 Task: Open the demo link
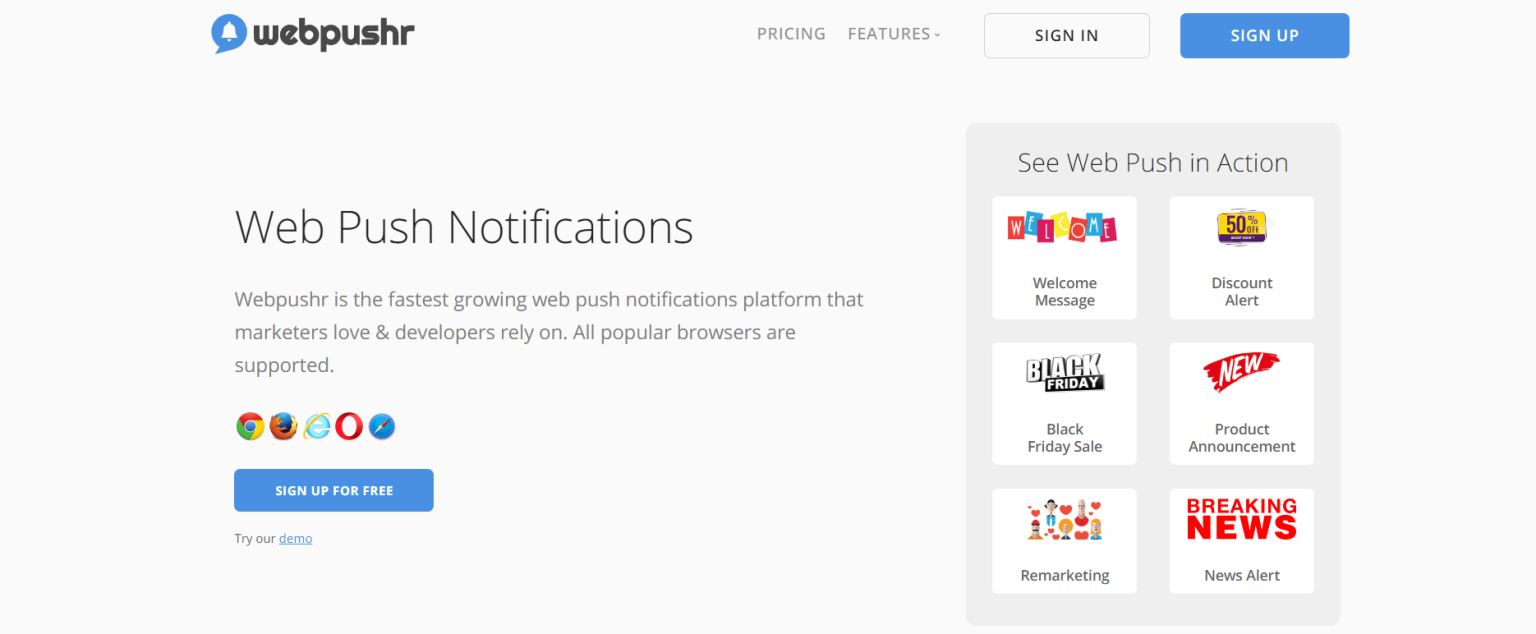(x=295, y=538)
